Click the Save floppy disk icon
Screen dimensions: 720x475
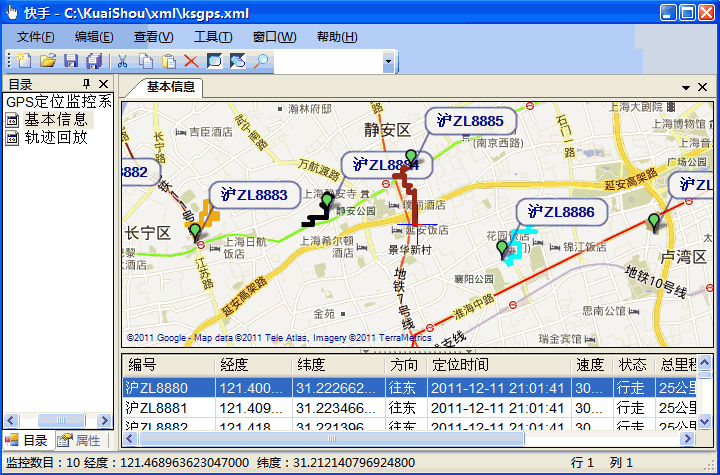[x=71, y=61]
